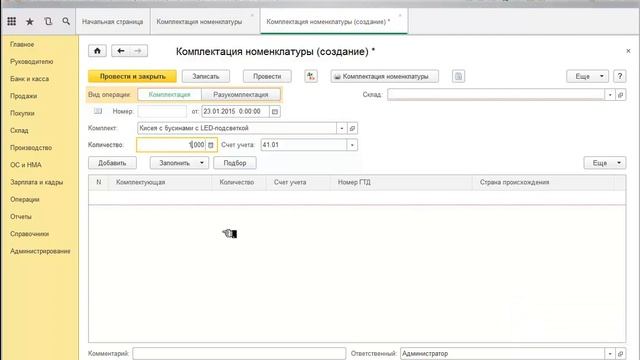
Task: Switch to Начальная страница tab
Action: pyautogui.click(x=113, y=22)
